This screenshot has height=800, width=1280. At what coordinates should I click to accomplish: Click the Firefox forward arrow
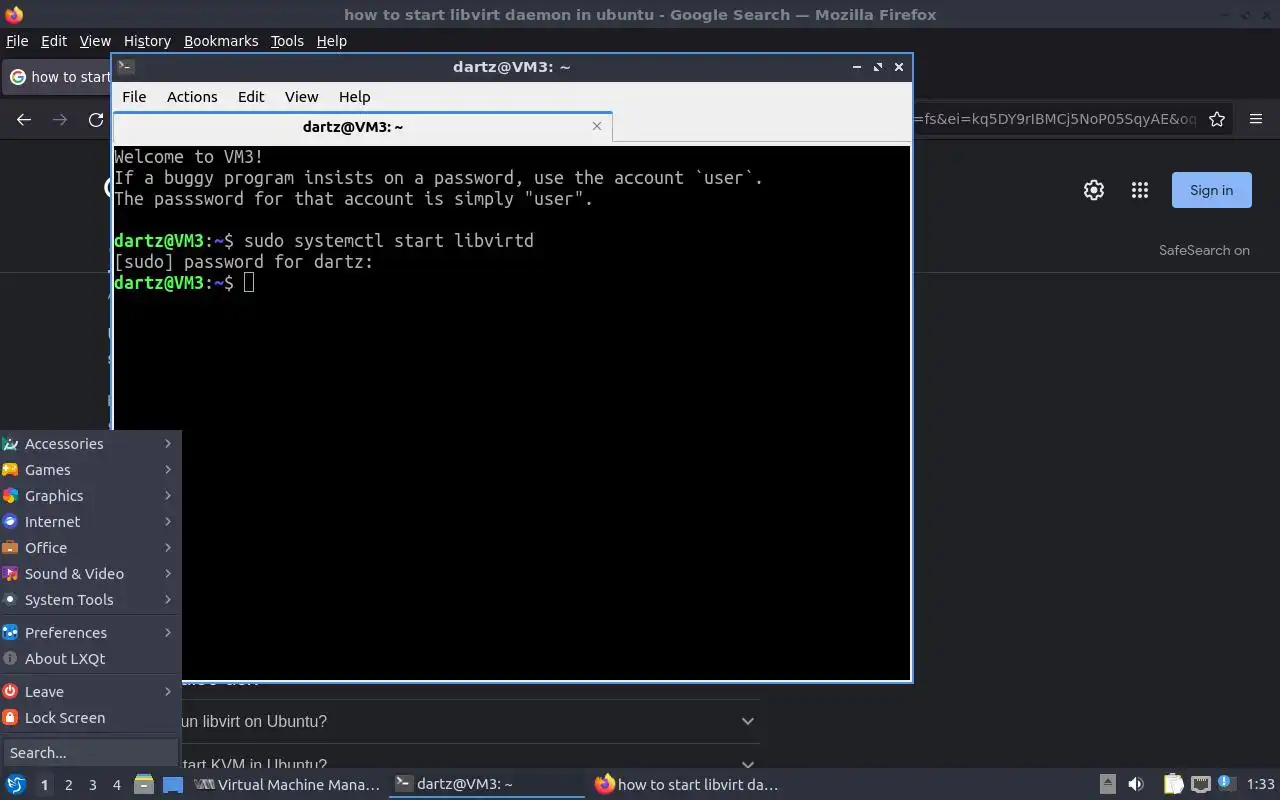(60, 119)
